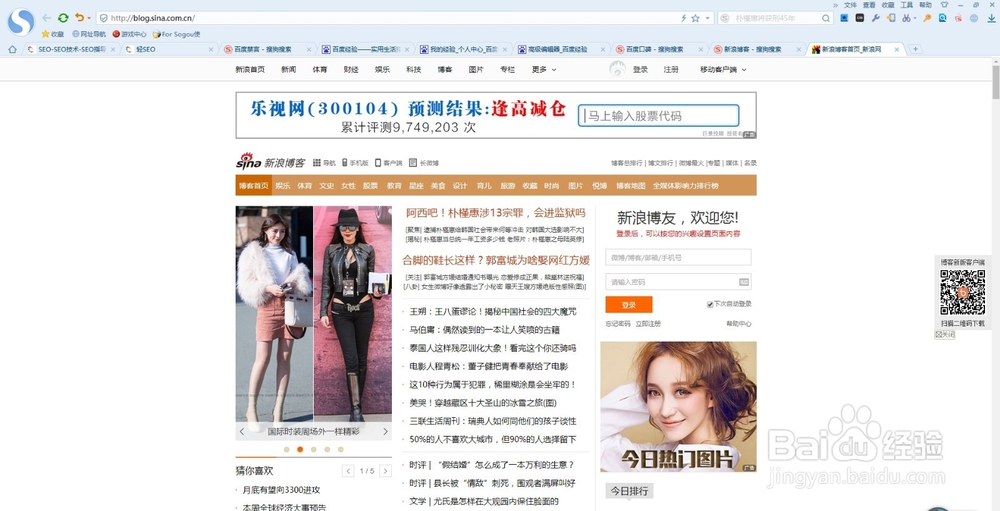Open the undo arrow history dropdown
Image resolution: width=1000 pixels, height=511 pixels.
point(89,19)
